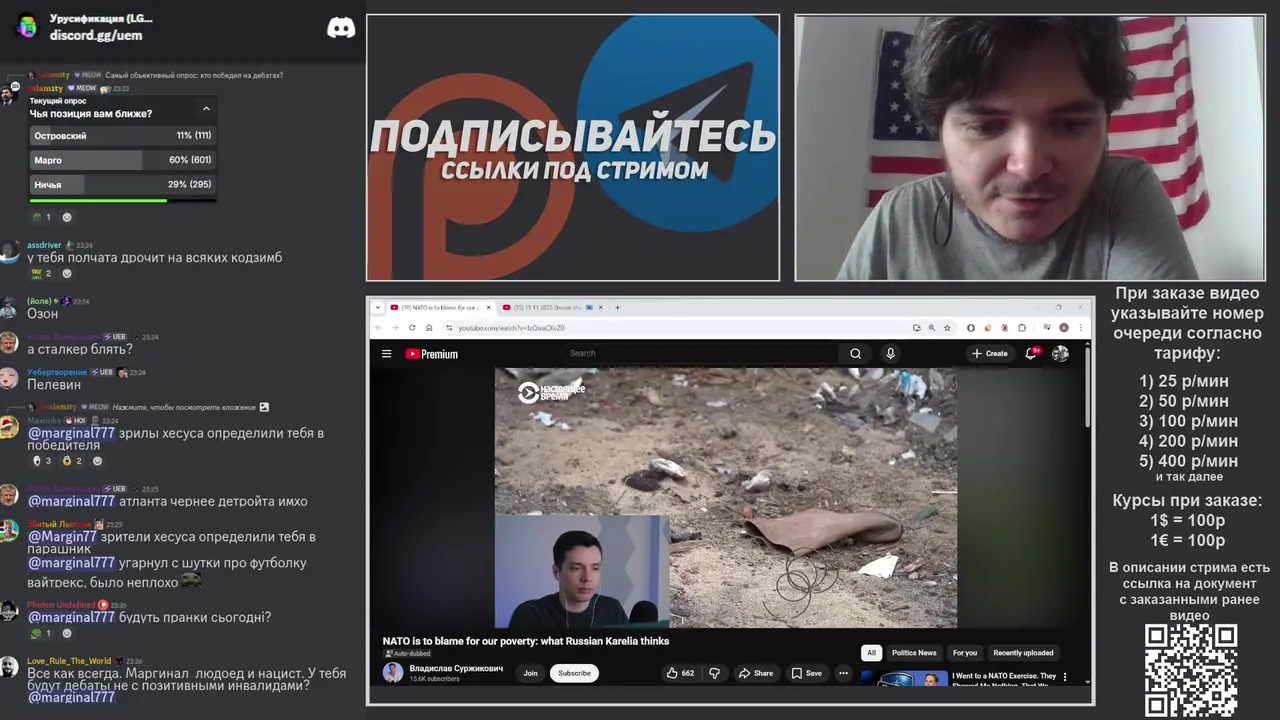Viewport: 1280px width, 720px height.
Task: Click the Create button
Action: click(x=990, y=353)
